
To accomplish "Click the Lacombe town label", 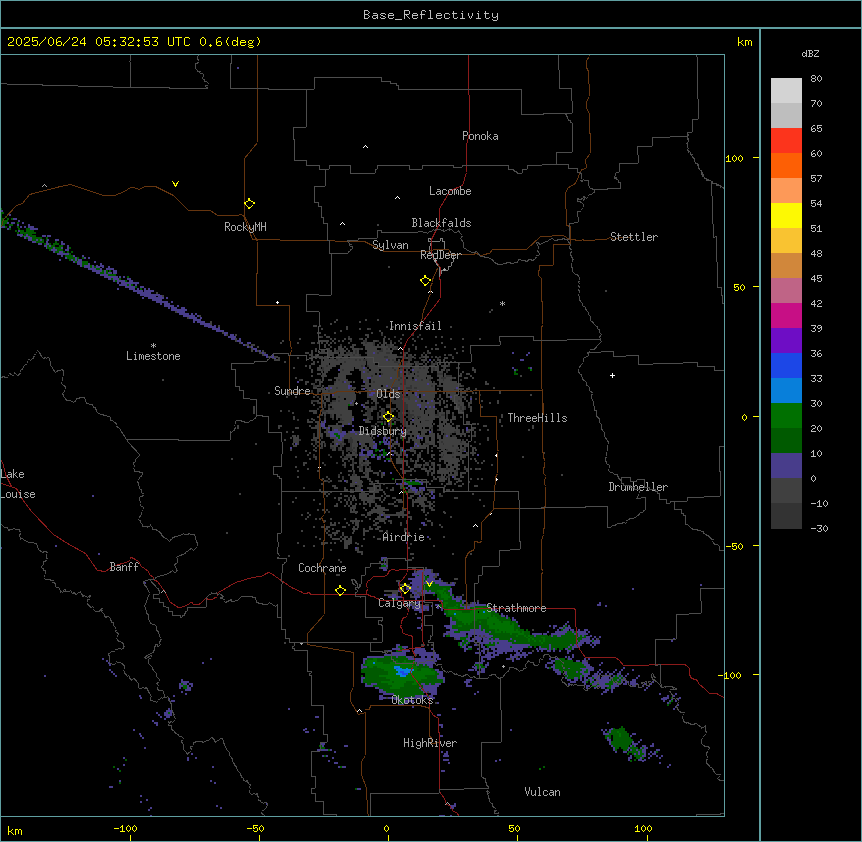I will [450, 191].
